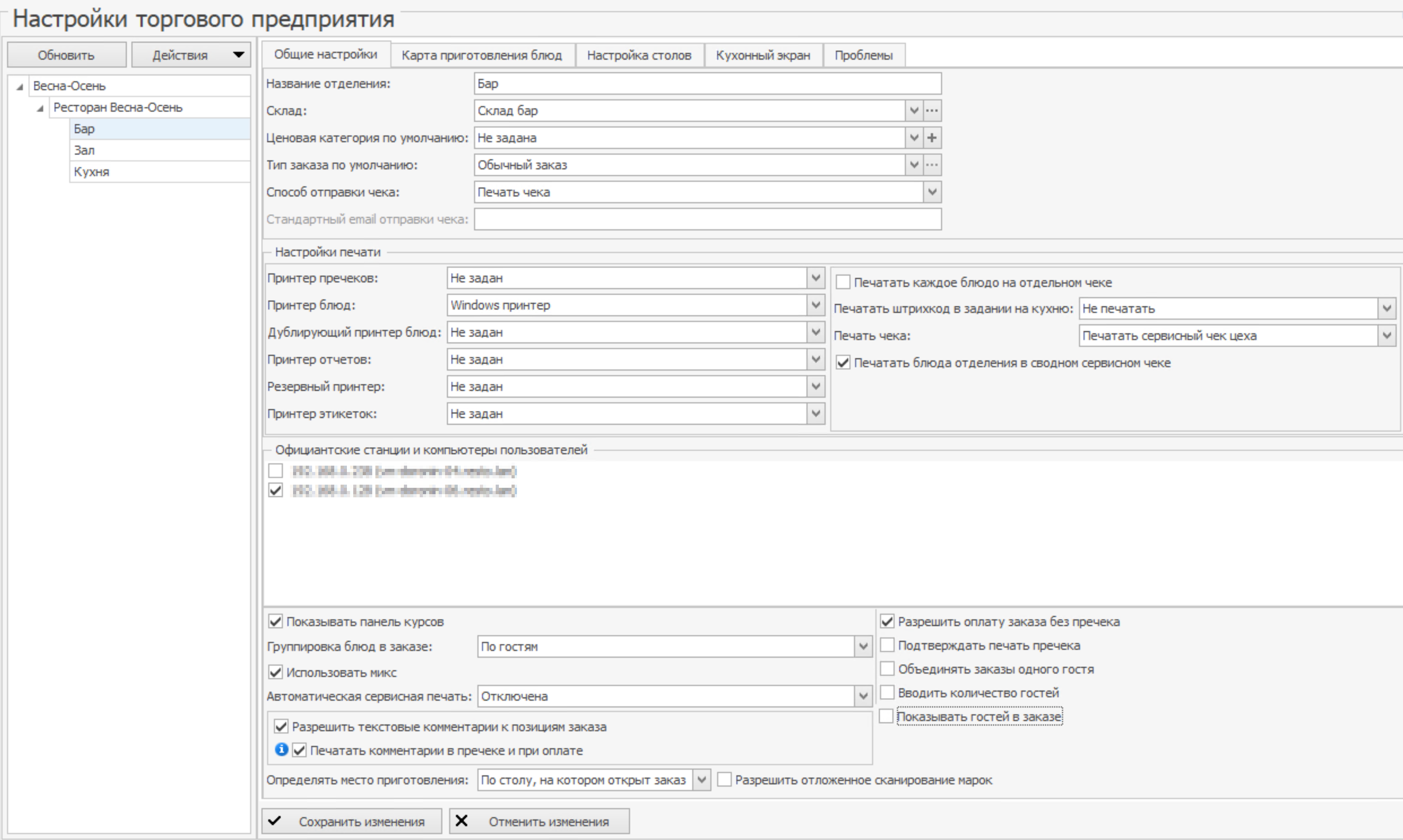Select Весна-Осень root tree item

(x=139, y=86)
